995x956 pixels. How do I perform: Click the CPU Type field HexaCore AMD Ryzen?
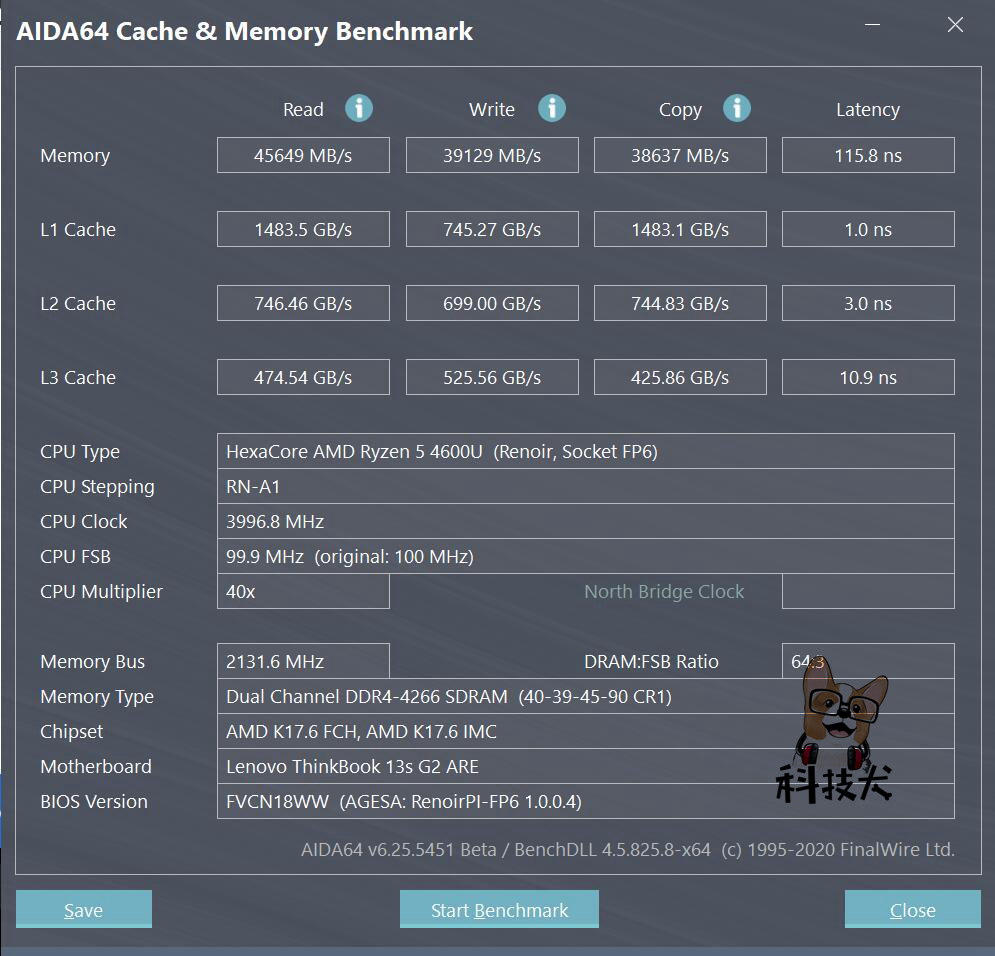[586, 451]
